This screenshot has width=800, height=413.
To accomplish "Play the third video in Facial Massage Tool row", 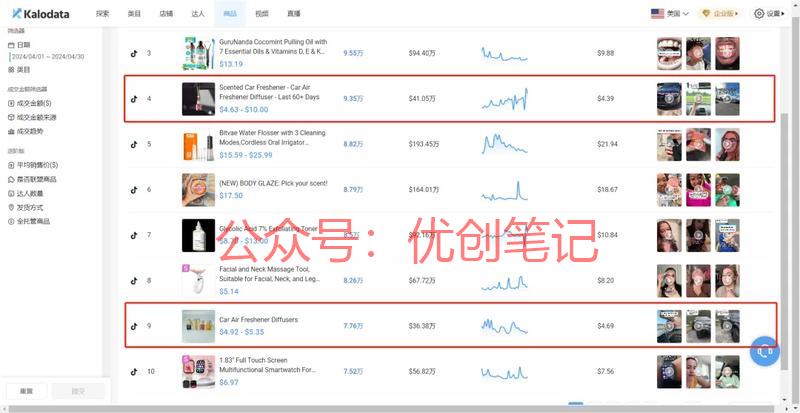I will (727, 280).
